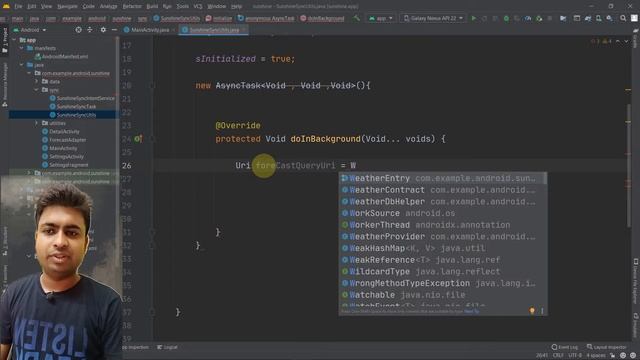
Task: Select SunshineSyncTask in project tree
Action: pyautogui.click(x=73, y=107)
